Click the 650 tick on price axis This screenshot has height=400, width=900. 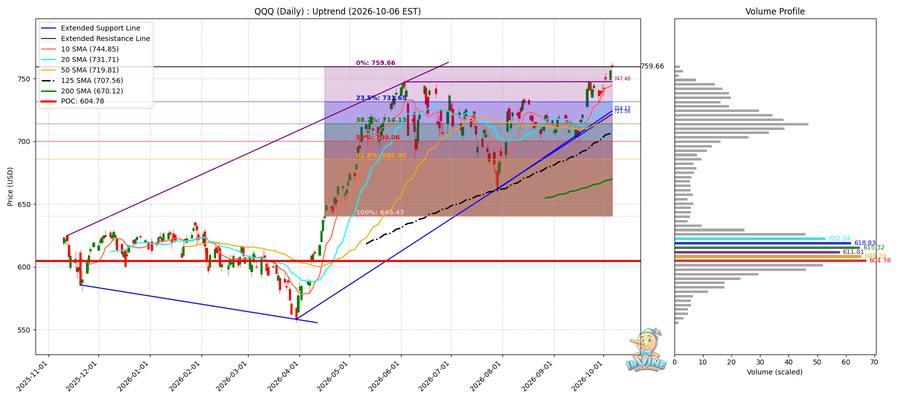click(25, 204)
